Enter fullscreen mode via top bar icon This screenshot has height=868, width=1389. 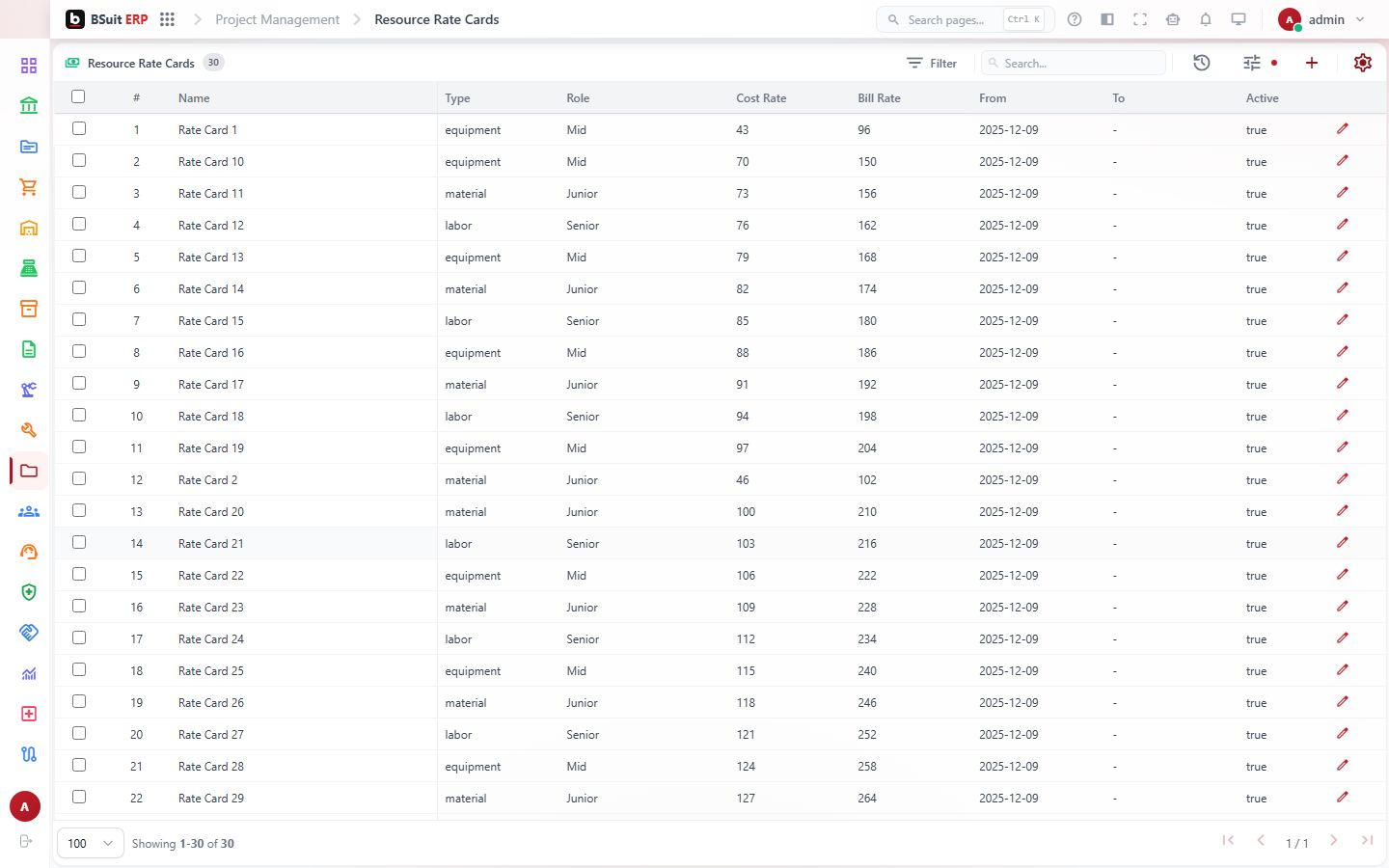(x=1140, y=19)
